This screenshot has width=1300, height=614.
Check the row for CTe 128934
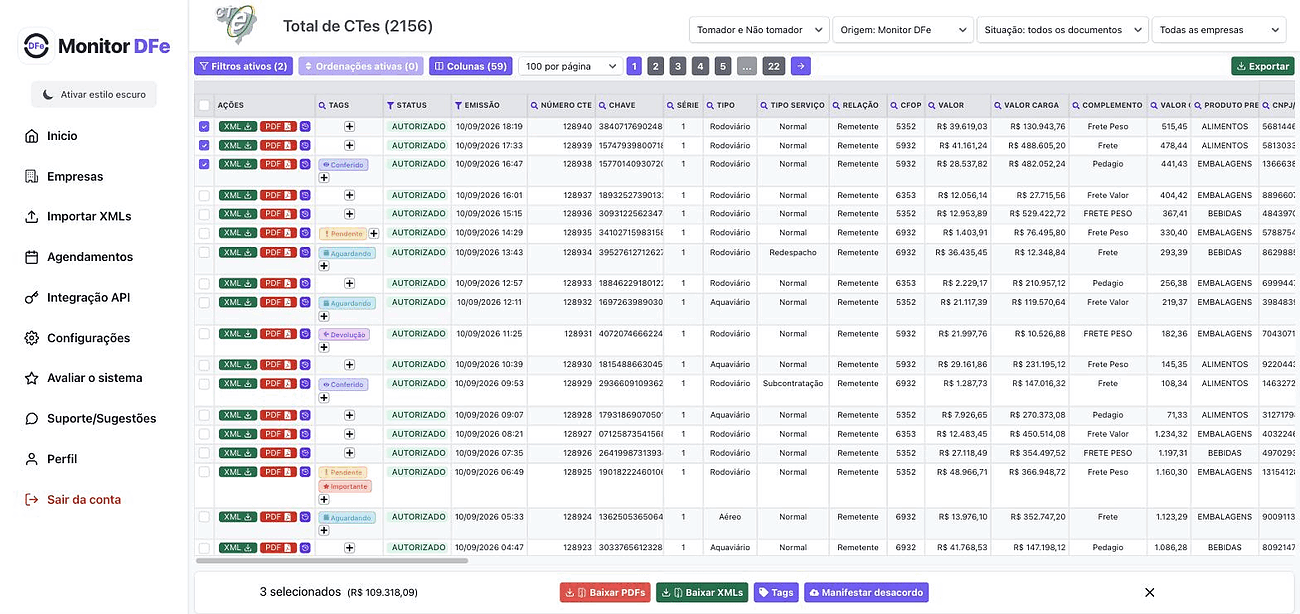tap(204, 252)
